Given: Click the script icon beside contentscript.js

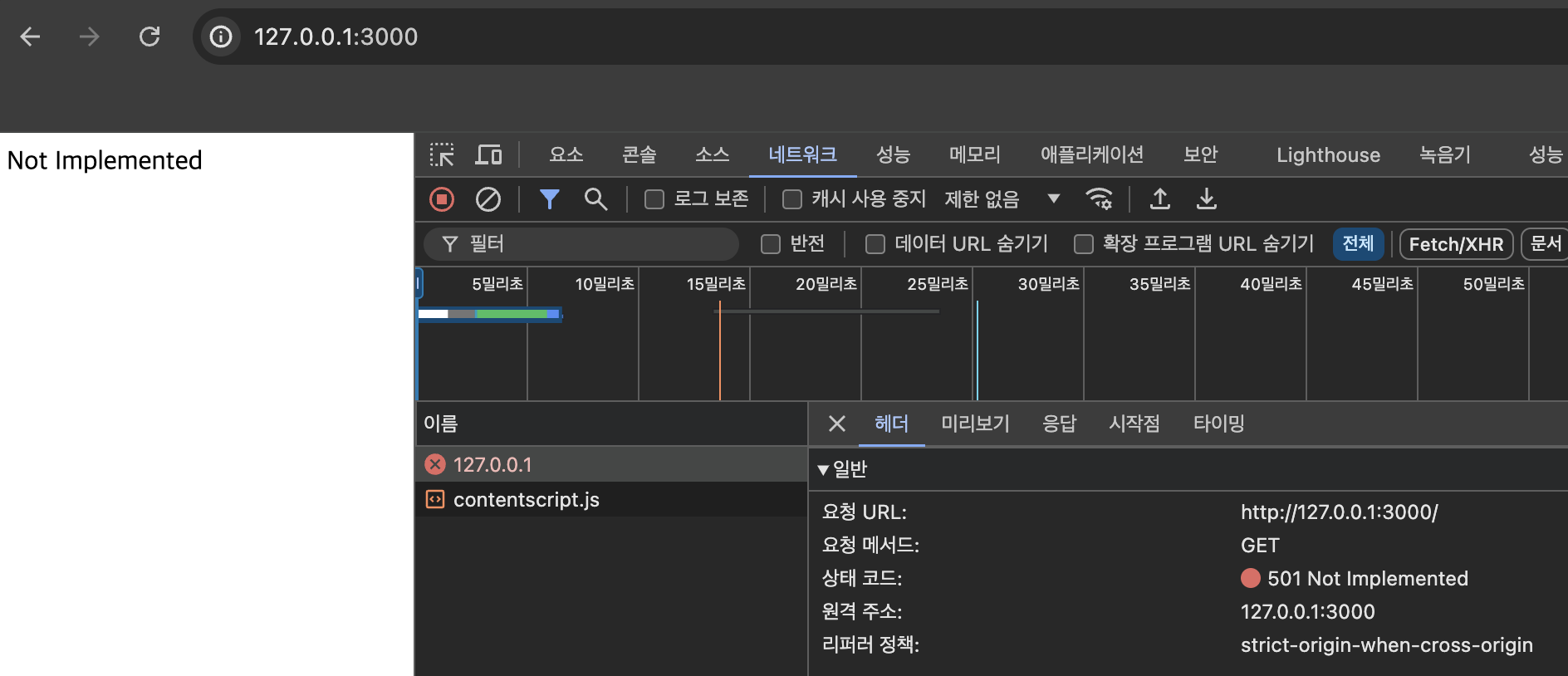Looking at the screenshot, I should (x=435, y=499).
